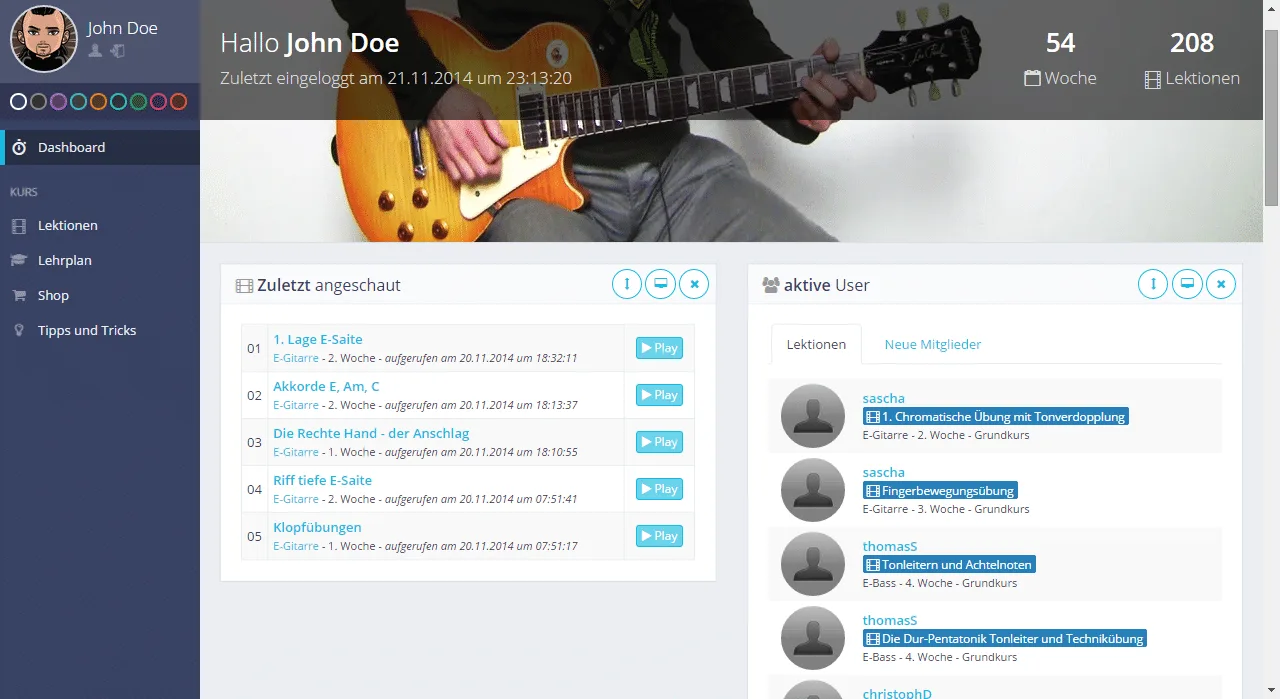Click username sascha above Fingerbewegungsübung
The height and width of the screenshot is (699, 1280).
(x=884, y=472)
